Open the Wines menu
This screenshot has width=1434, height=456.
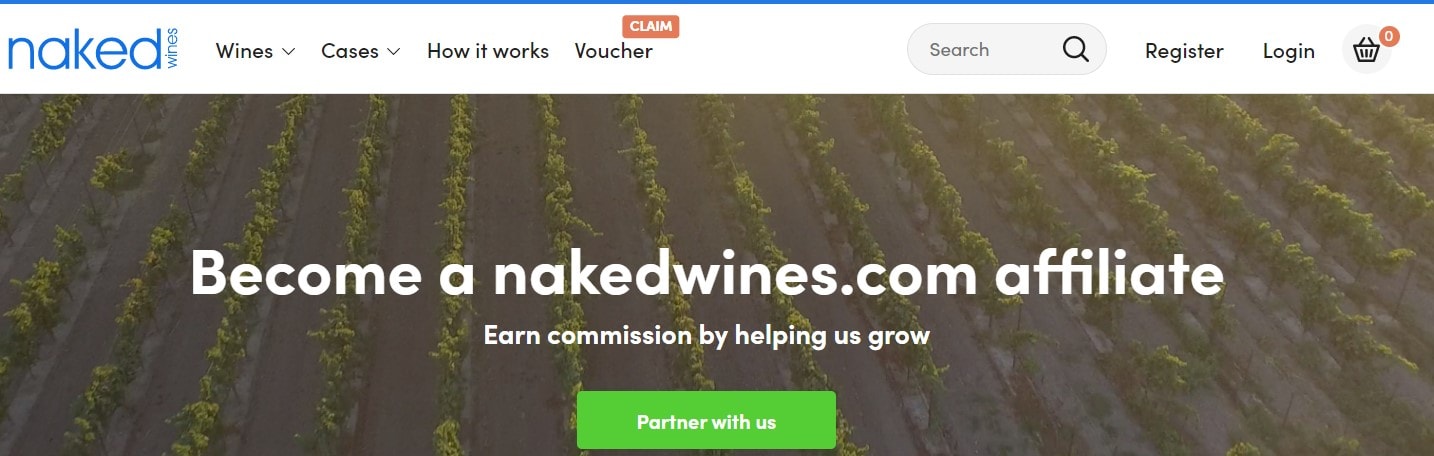256,51
